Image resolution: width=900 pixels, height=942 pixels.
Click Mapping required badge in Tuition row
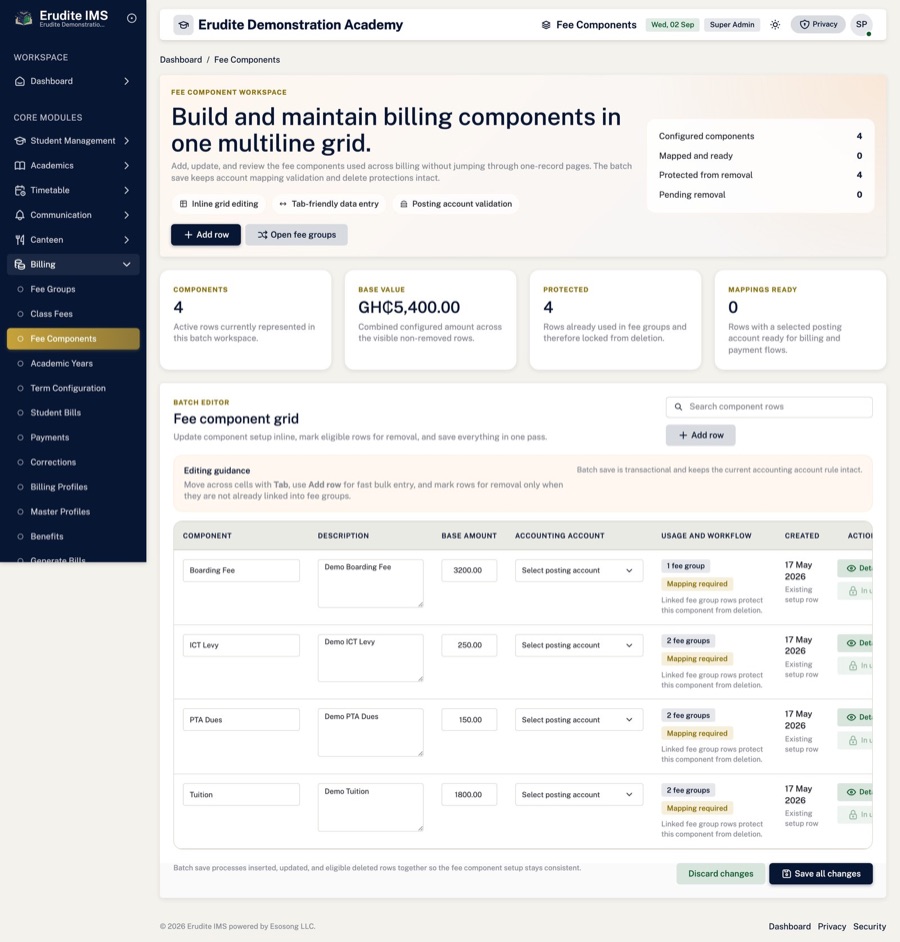(x=697, y=808)
